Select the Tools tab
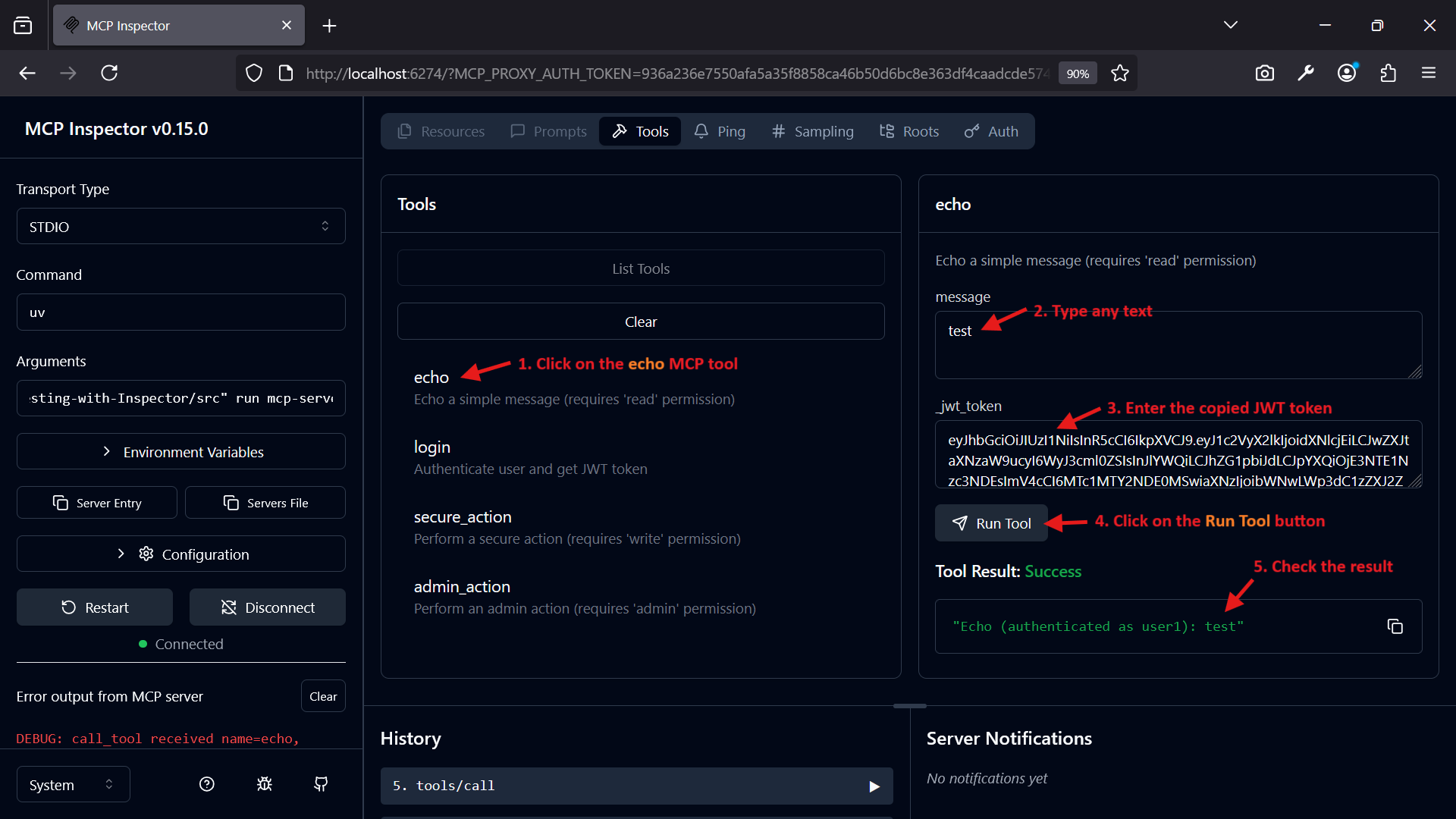This screenshot has height=819, width=1456. (640, 131)
